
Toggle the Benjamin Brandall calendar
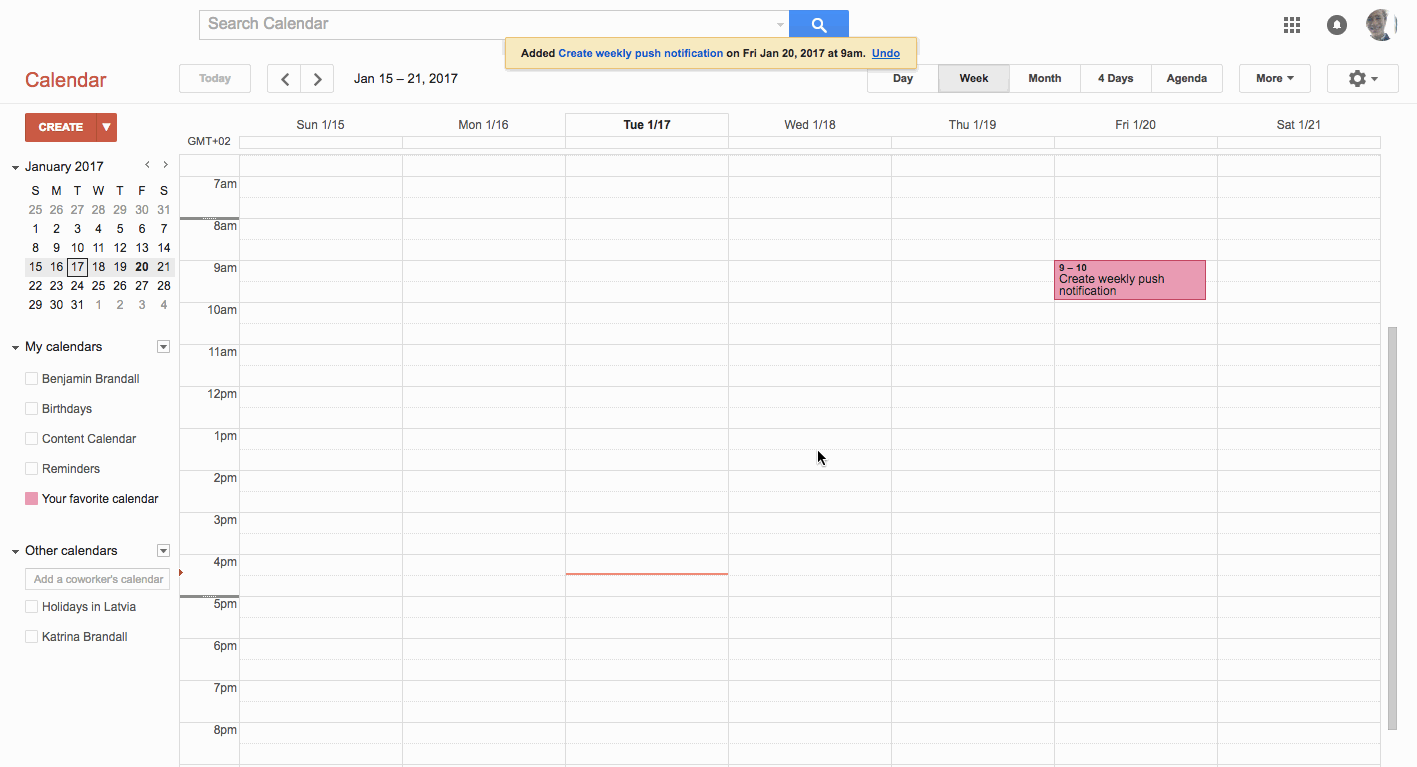tap(31, 379)
